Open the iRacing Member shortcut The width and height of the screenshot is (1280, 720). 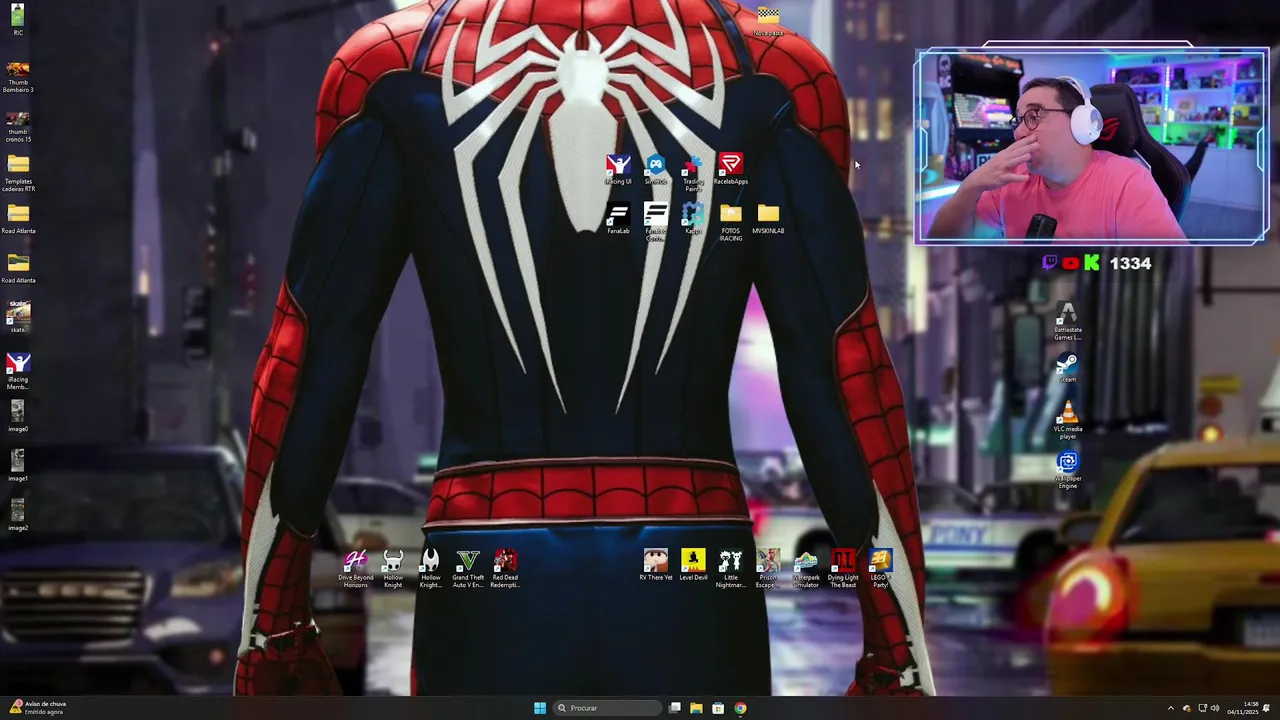tap(18, 372)
